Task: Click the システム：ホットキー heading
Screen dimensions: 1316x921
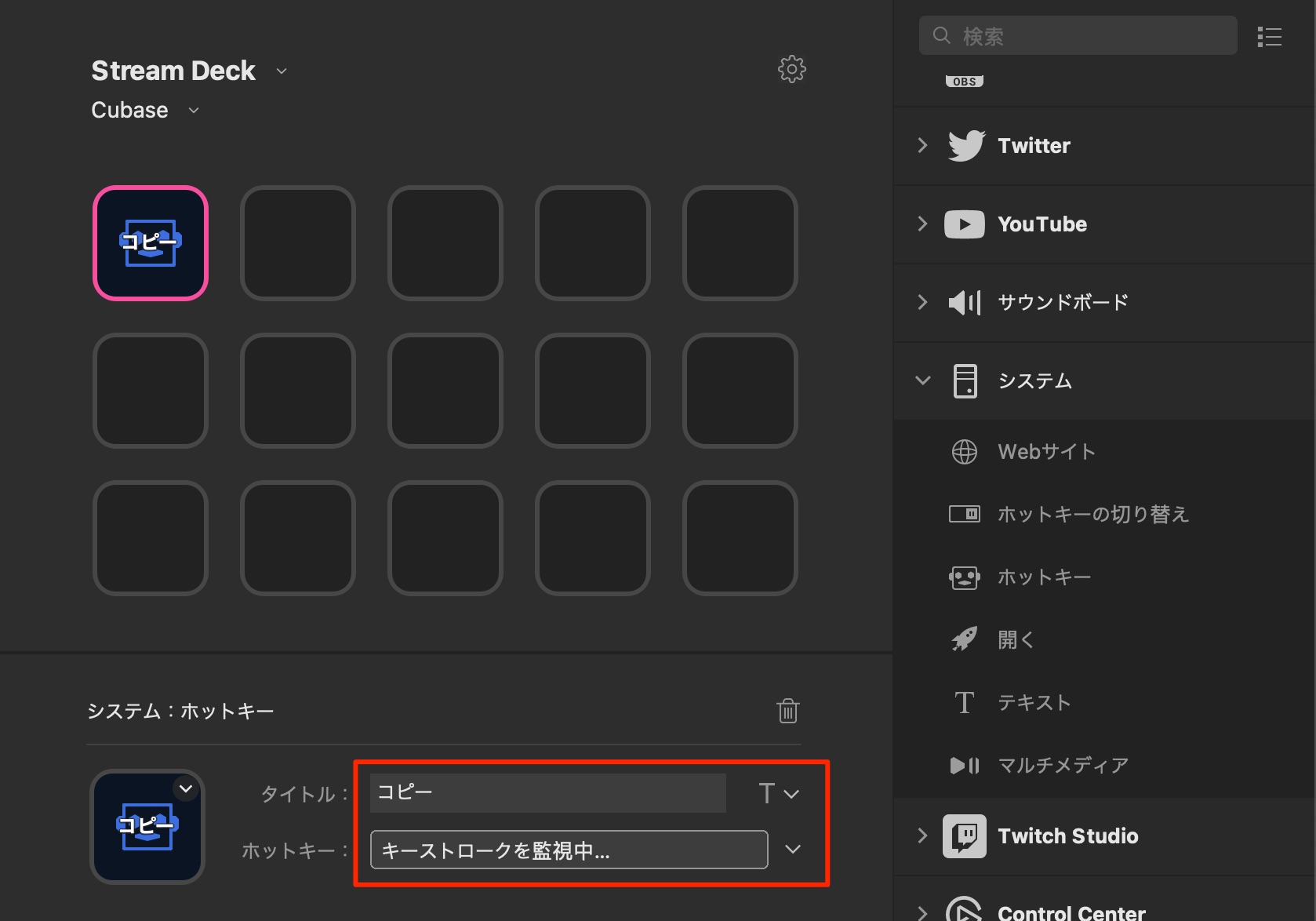Action: click(180, 711)
